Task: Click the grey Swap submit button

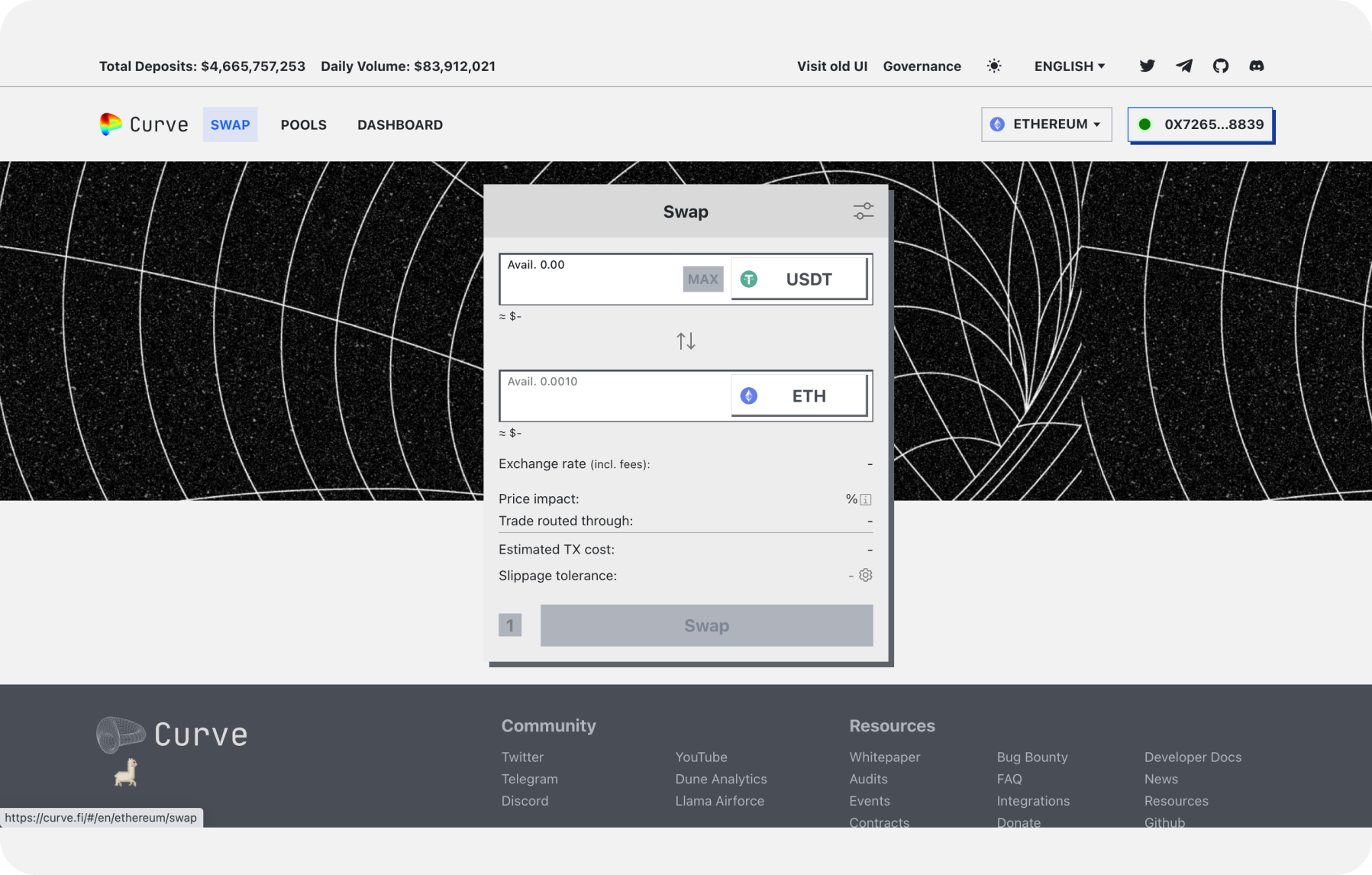Action: 706,625
